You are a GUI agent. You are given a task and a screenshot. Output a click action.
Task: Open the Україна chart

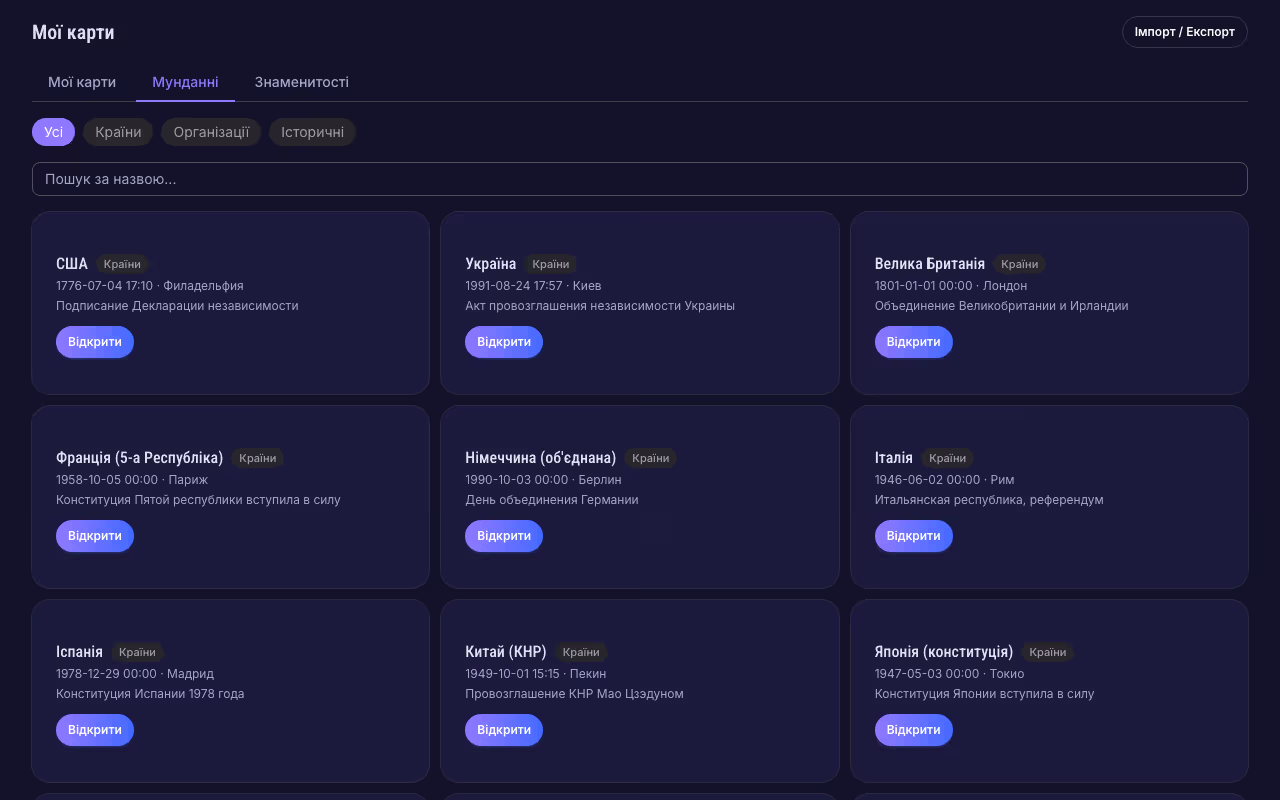[x=504, y=342]
